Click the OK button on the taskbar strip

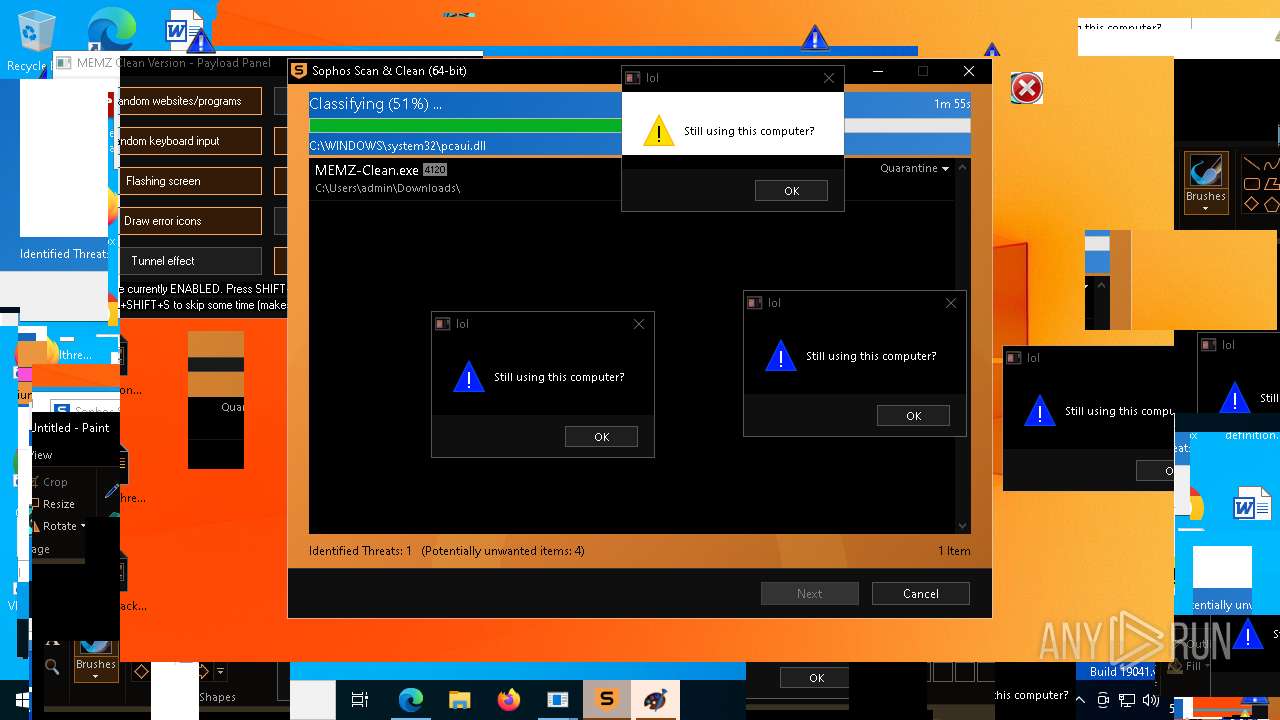[x=816, y=678]
